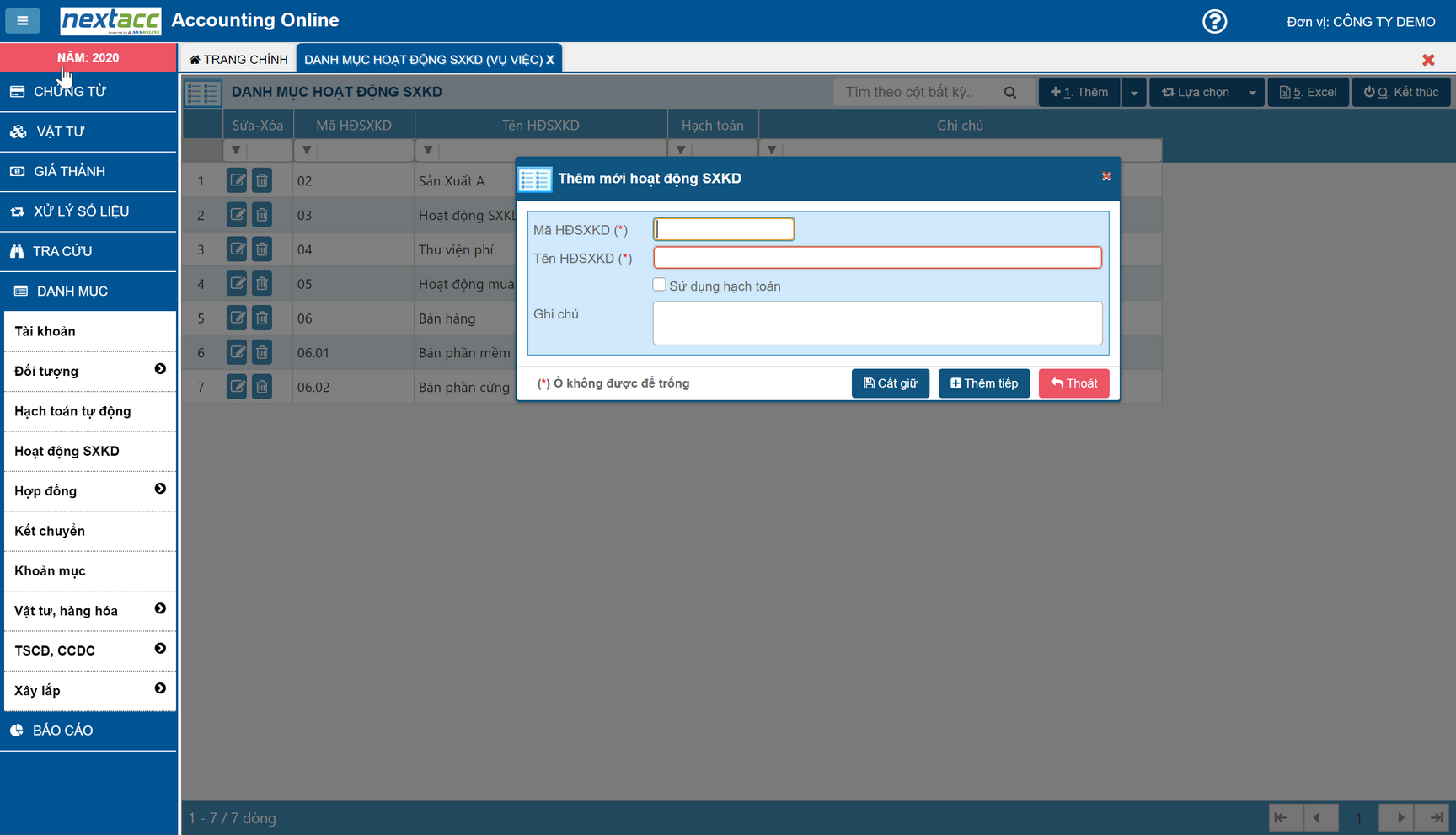
Task: Close the Thêm mới hoạt động dialog
Action: tap(1106, 176)
